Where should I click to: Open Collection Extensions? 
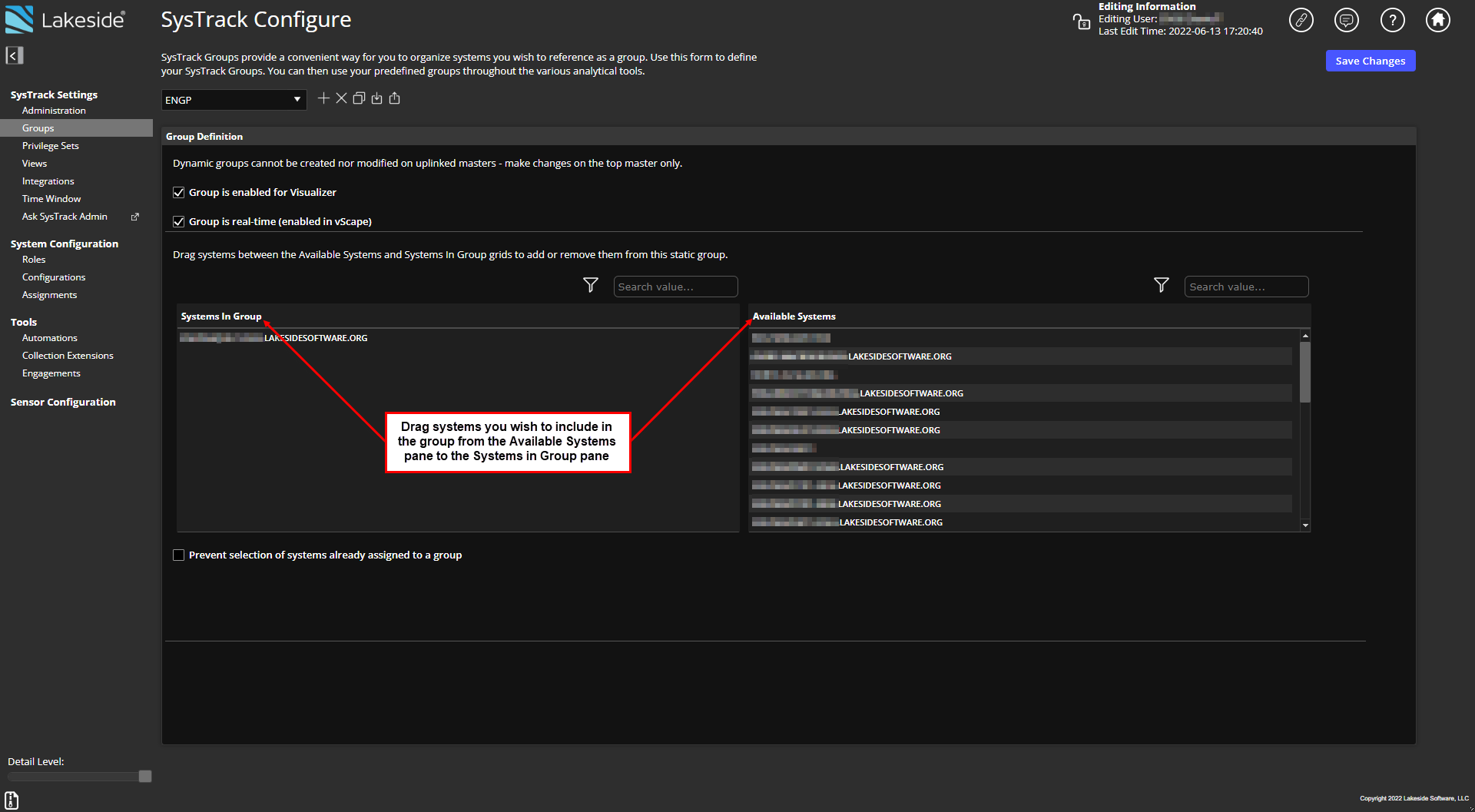click(68, 356)
